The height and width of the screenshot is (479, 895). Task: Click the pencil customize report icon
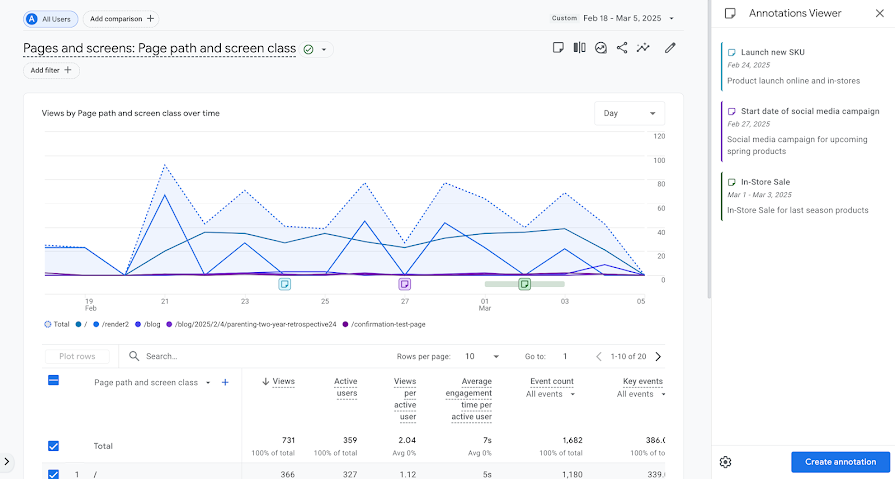click(670, 48)
